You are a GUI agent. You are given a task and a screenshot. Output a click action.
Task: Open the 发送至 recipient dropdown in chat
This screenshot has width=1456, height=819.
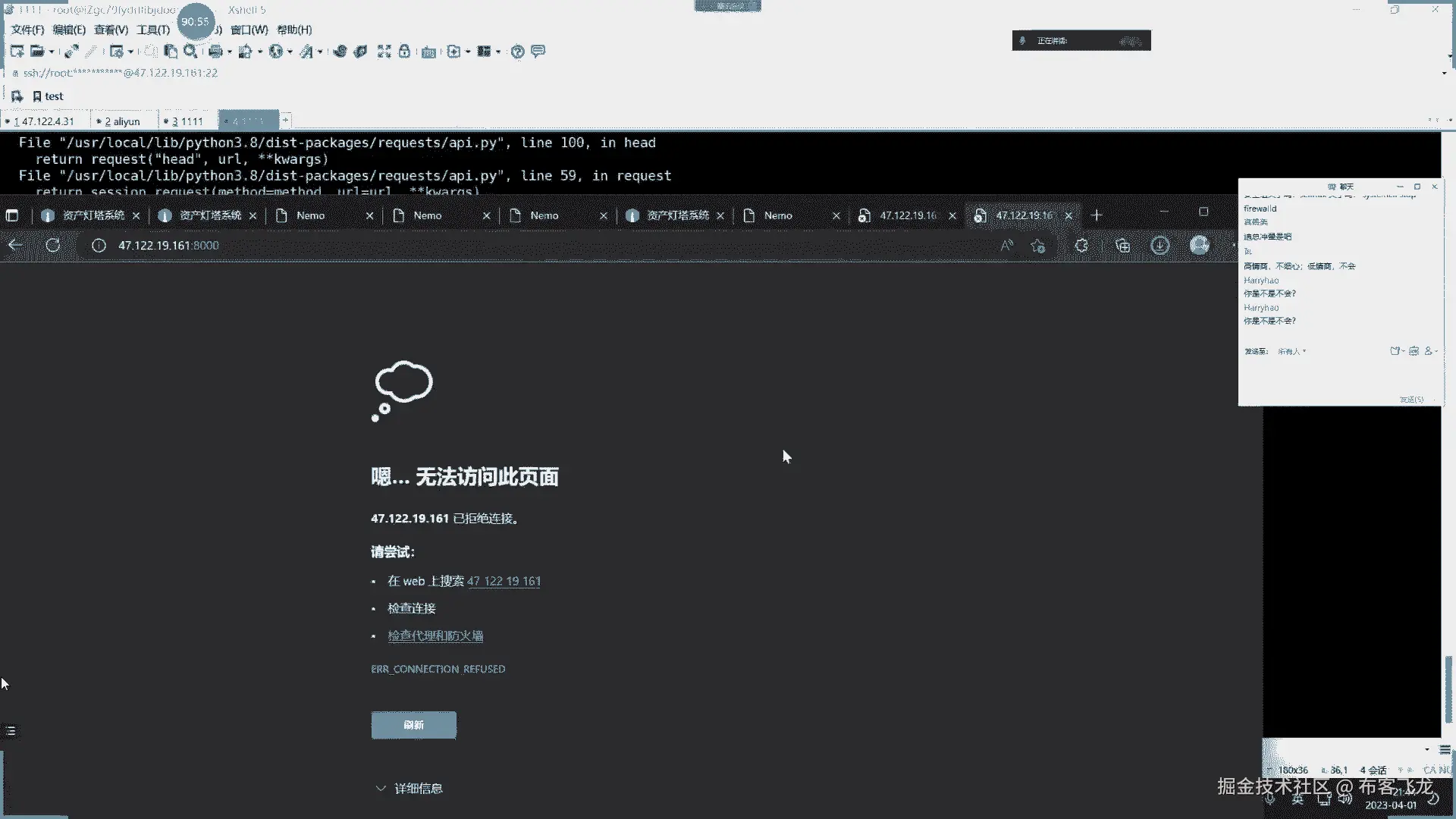pos(1291,352)
